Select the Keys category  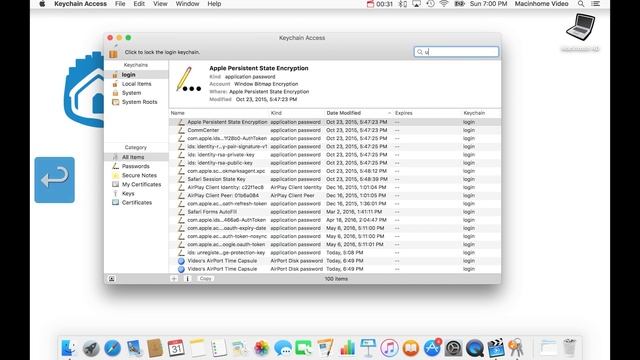point(136,193)
